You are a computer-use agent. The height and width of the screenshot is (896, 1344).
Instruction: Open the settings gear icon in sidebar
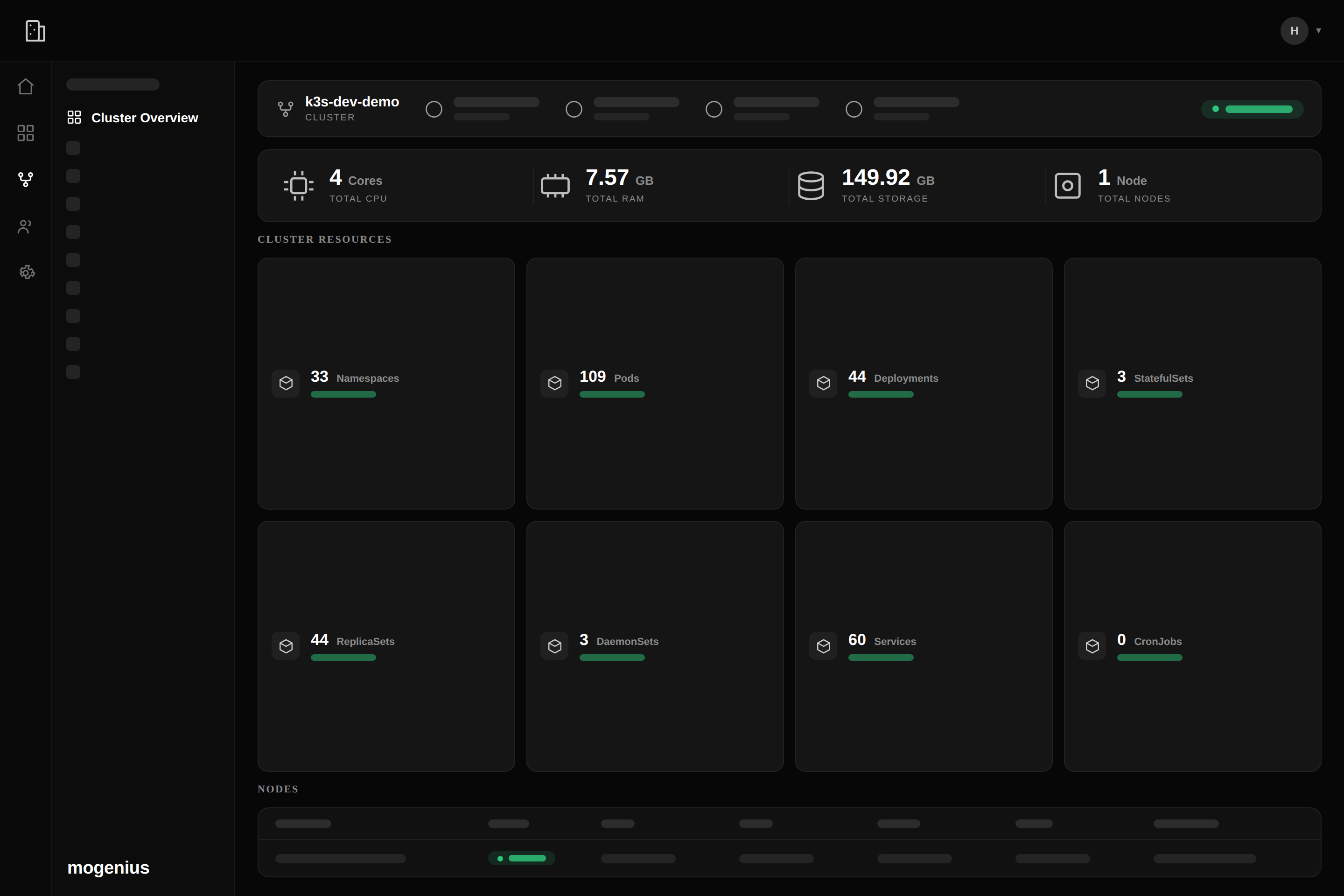(x=27, y=272)
